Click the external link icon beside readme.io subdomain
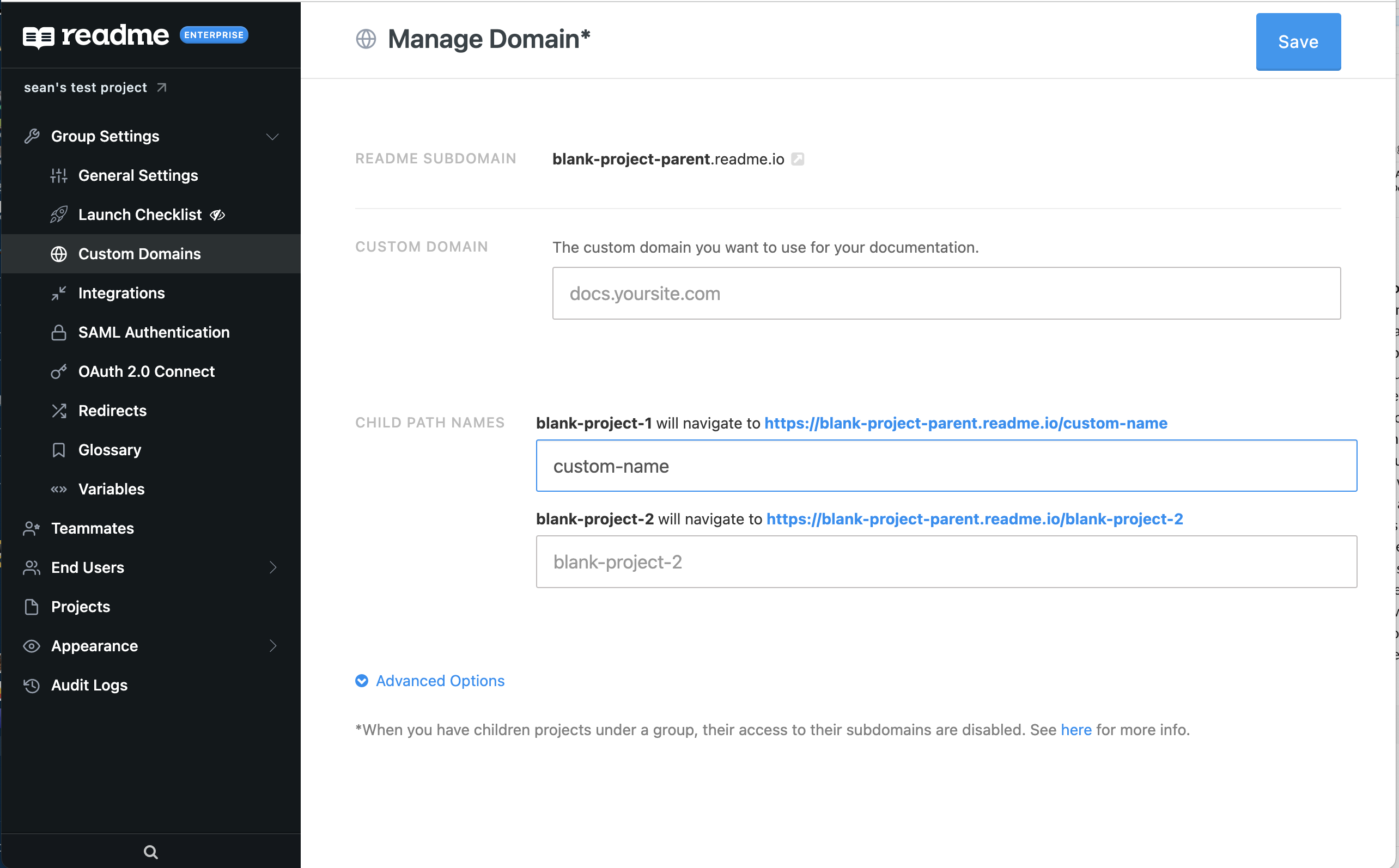 [x=798, y=159]
